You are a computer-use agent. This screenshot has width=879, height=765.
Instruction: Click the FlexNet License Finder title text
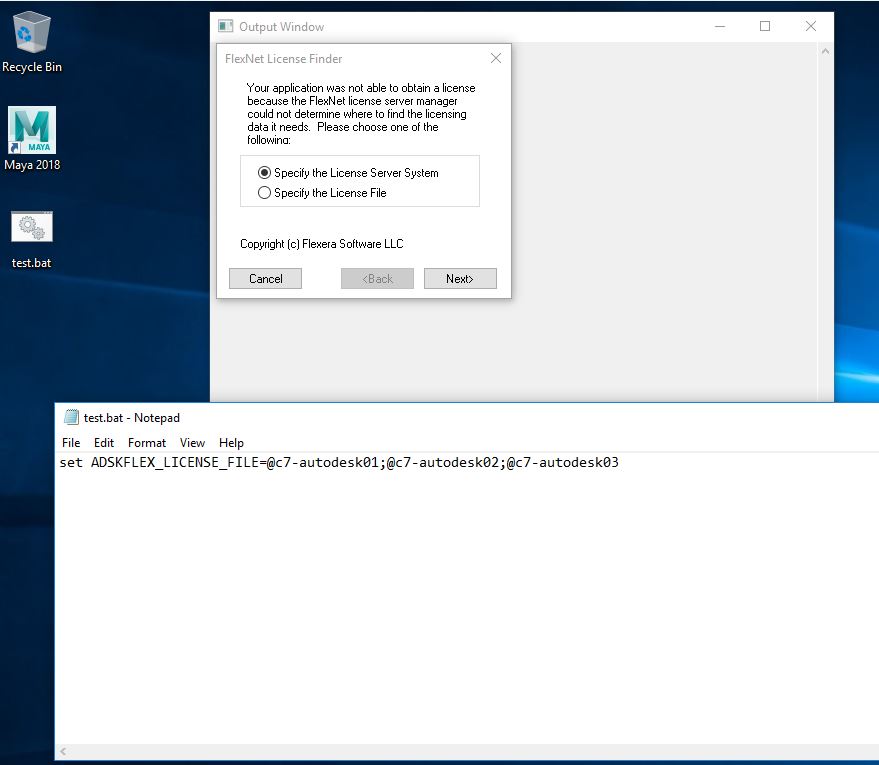click(283, 59)
